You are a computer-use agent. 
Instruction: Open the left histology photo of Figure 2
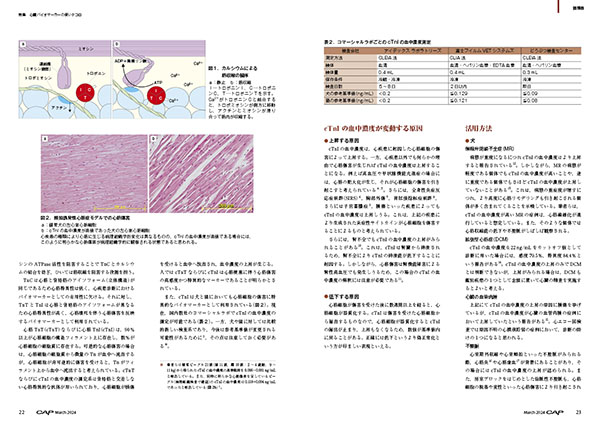pos(94,174)
